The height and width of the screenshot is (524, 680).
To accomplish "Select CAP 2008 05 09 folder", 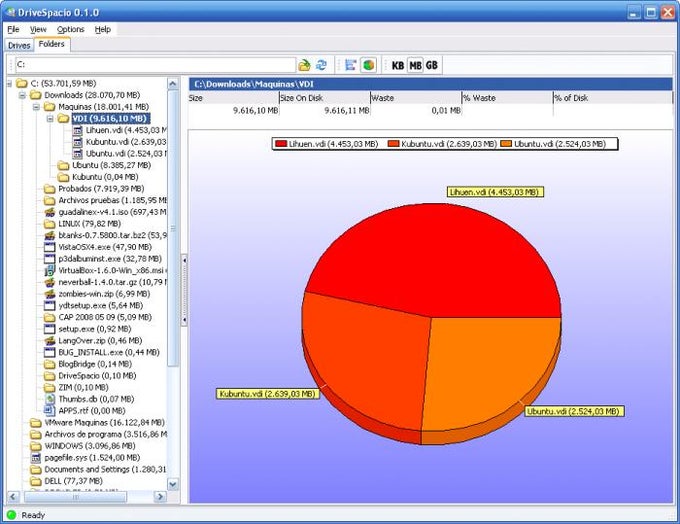I will (98, 318).
